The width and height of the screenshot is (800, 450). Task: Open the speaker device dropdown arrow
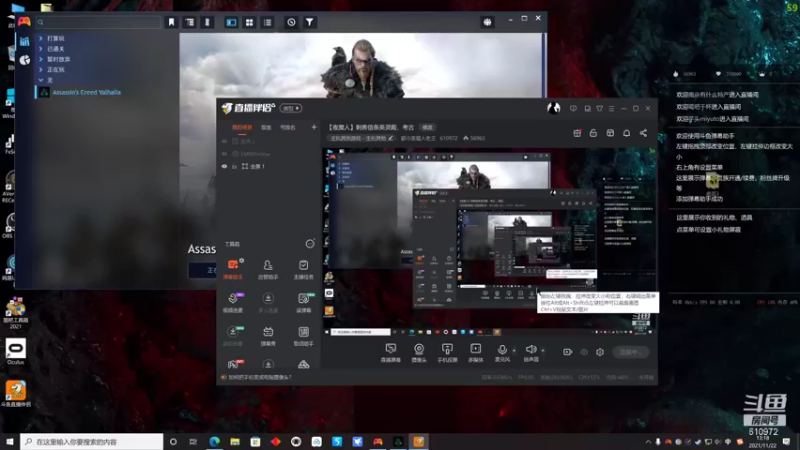click(x=543, y=351)
